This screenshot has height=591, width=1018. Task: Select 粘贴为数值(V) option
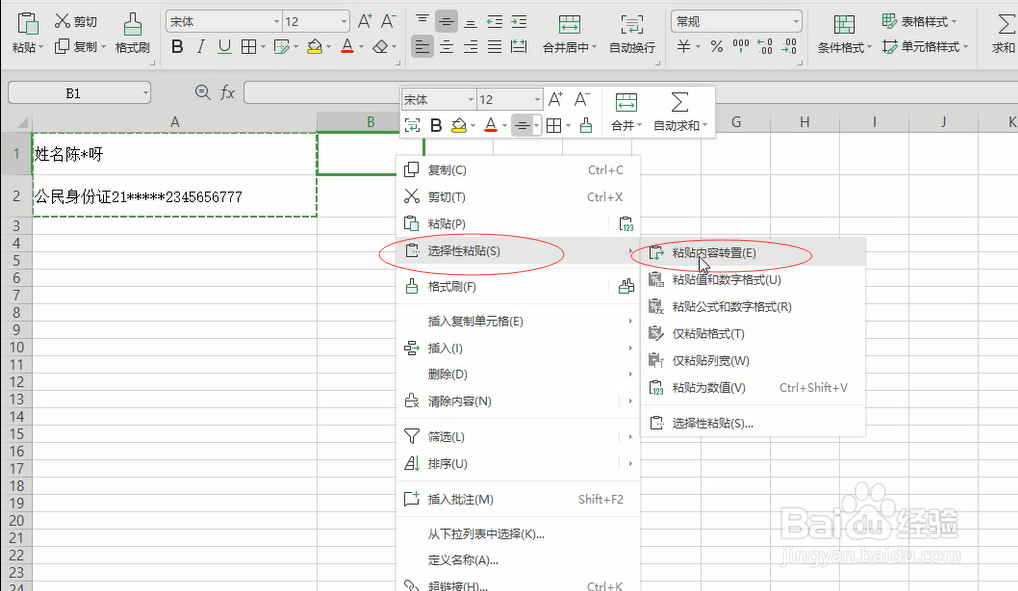pos(753,388)
